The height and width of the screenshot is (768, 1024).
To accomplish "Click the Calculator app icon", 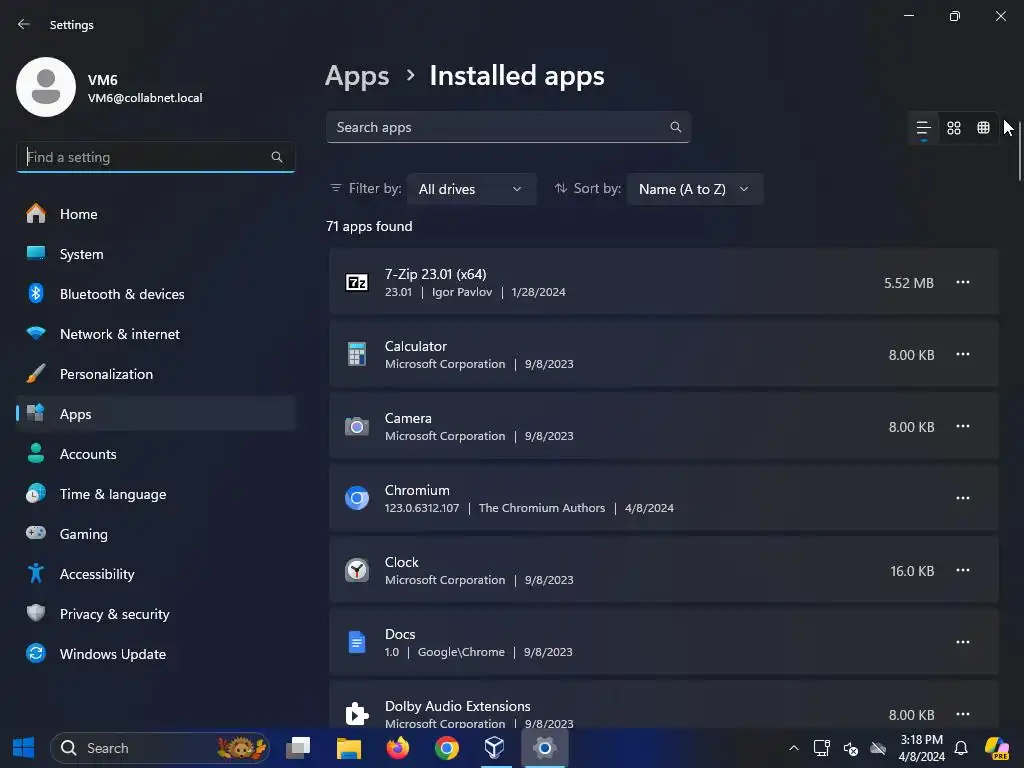I will (x=357, y=355).
